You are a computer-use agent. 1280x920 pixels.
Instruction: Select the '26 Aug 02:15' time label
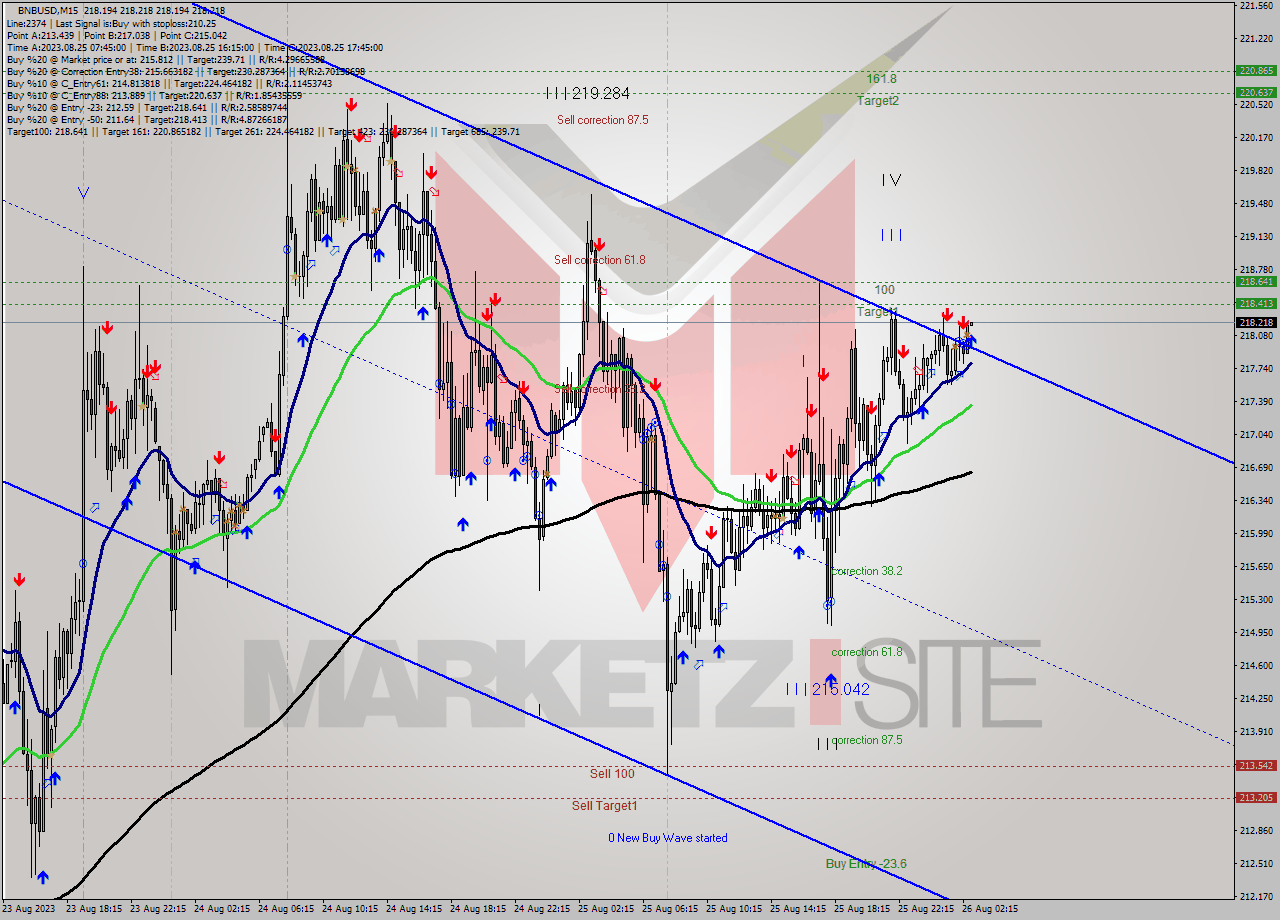pos(990,909)
